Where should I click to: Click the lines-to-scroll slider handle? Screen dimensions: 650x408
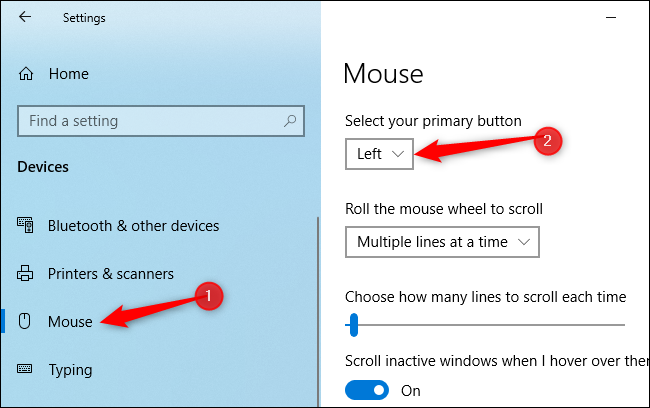click(x=353, y=324)
